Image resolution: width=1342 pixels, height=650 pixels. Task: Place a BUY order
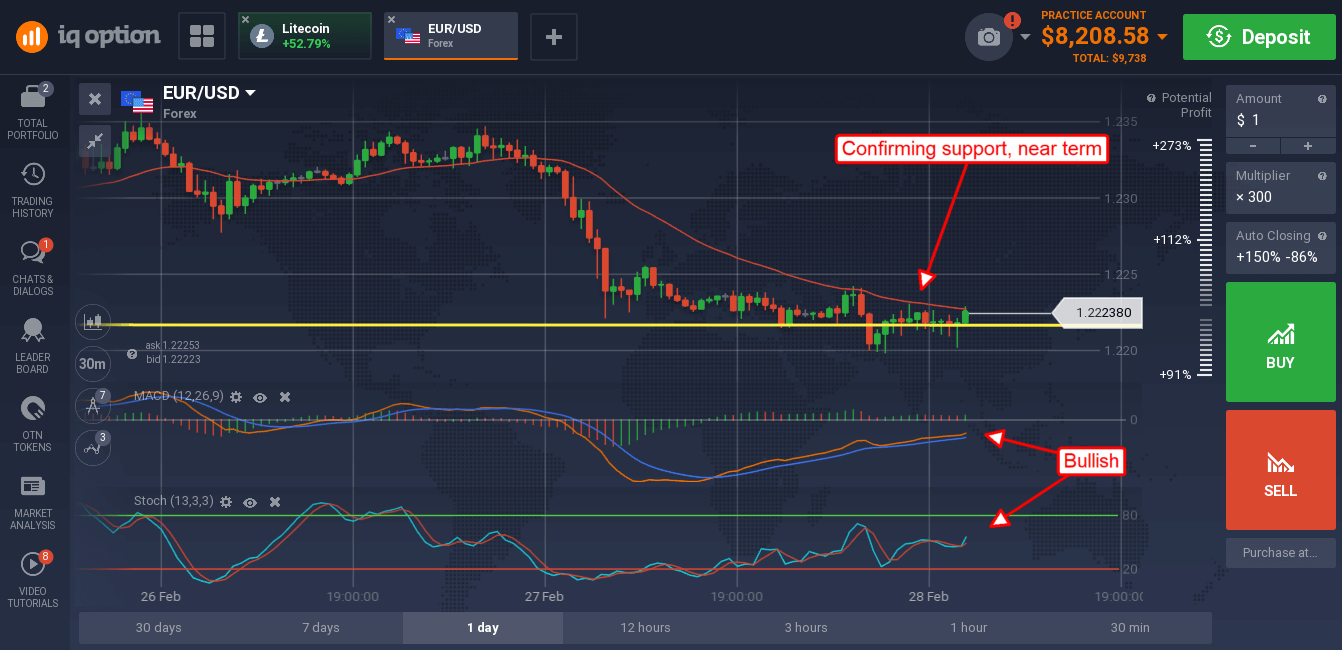click(x=1280, y=342)
